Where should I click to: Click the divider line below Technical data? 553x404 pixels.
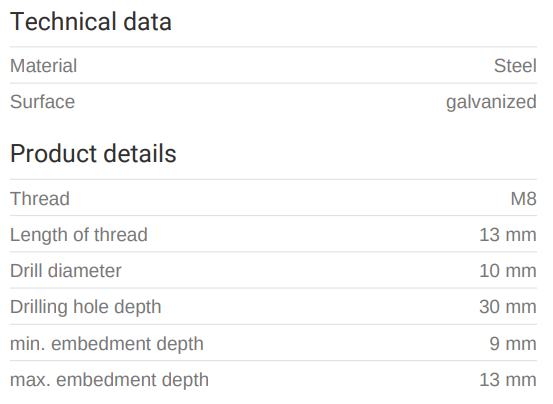pyautogui.click(x=273, y=47)
